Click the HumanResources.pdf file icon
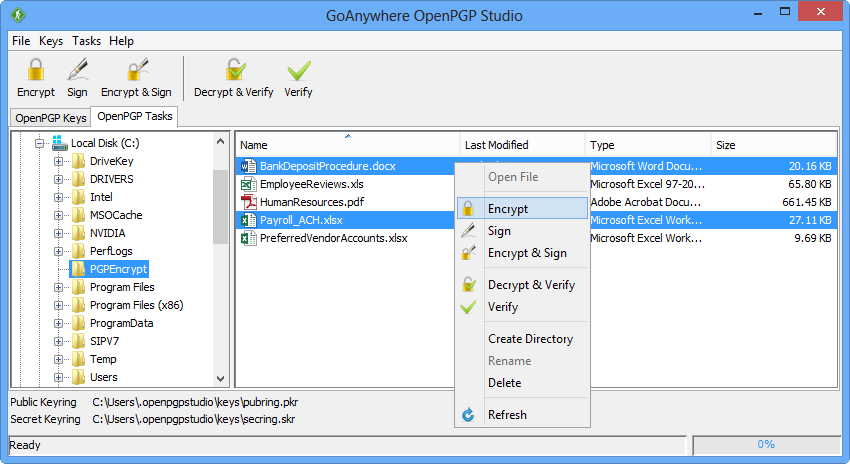This screenshot has height=464, width=850. 249,203
